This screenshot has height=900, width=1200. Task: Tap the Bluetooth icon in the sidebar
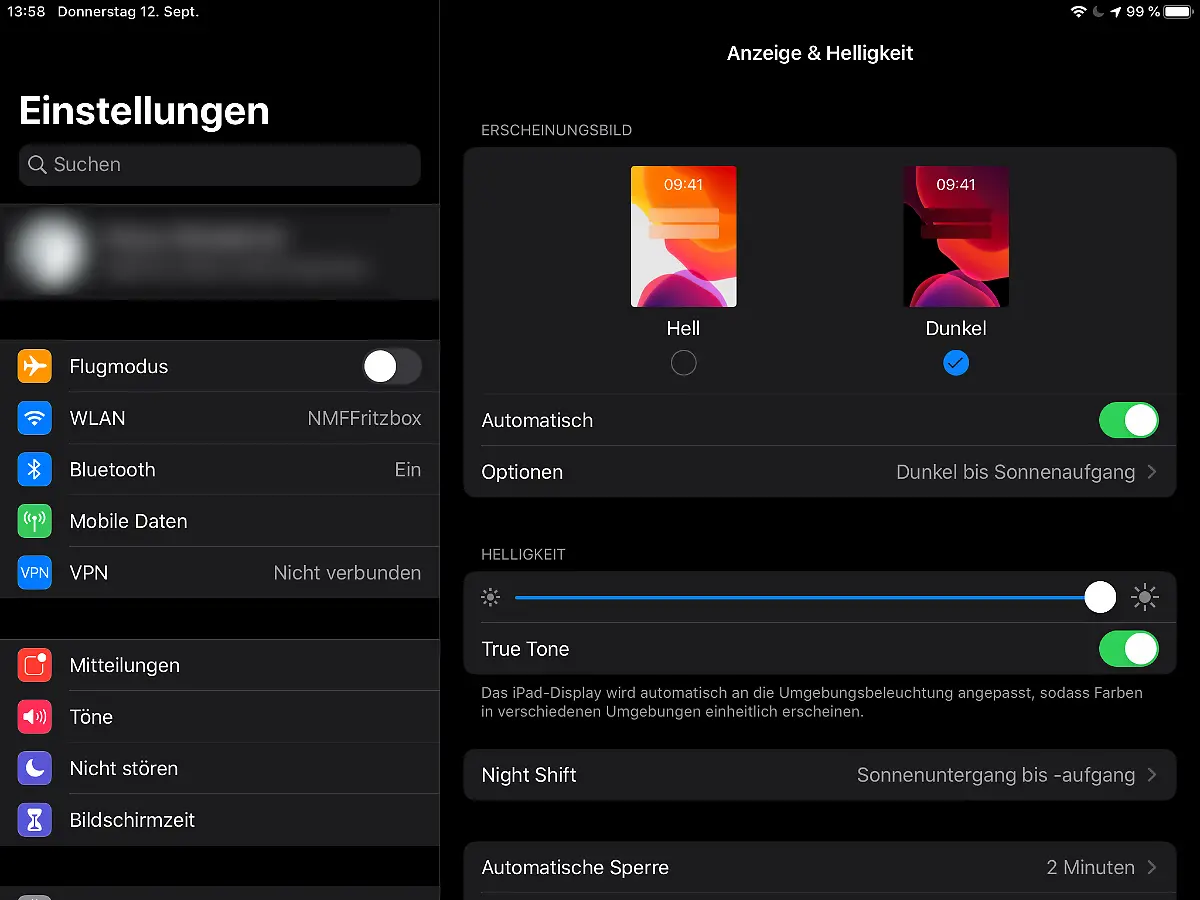(x=35, y=470)
